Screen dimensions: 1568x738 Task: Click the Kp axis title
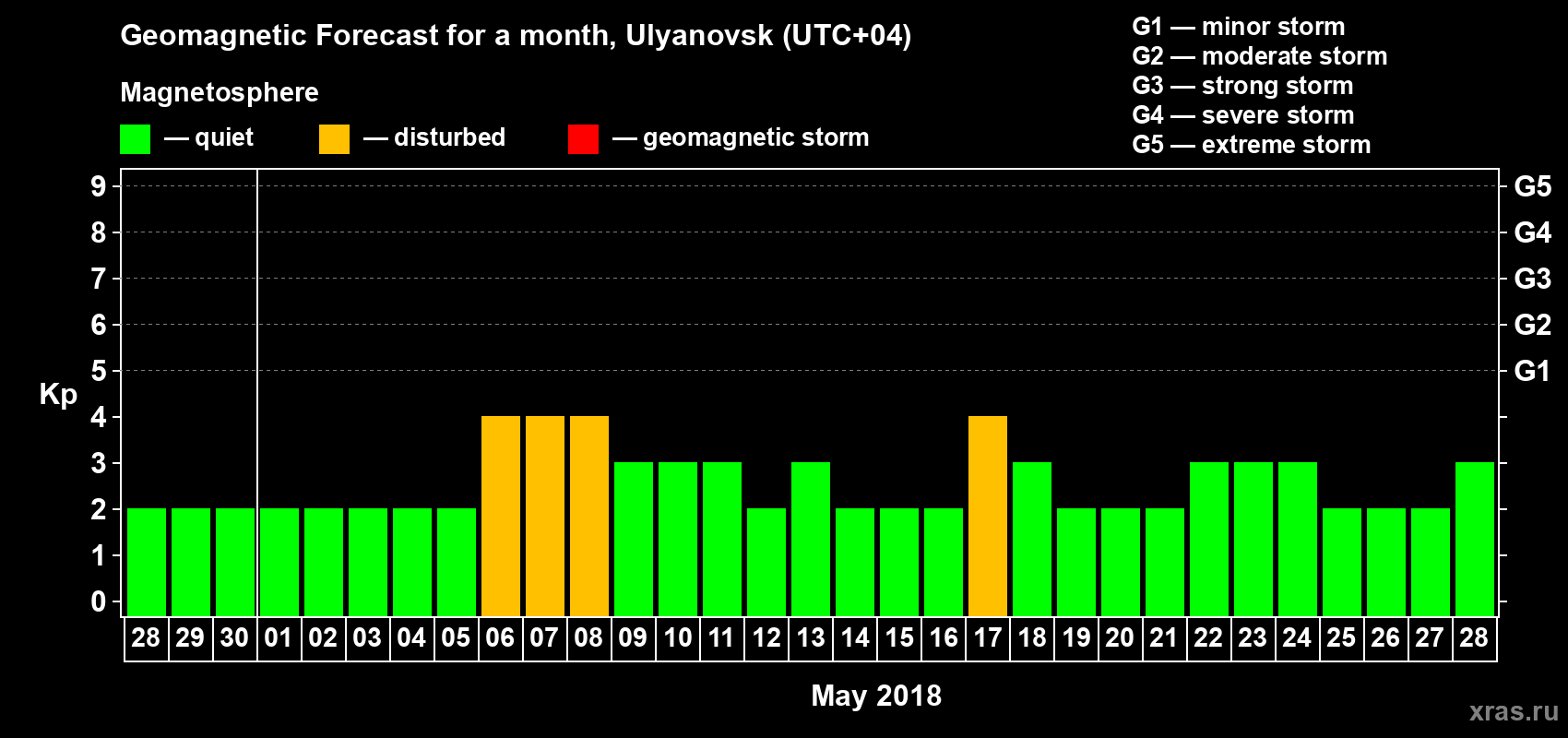coord(58,395)
